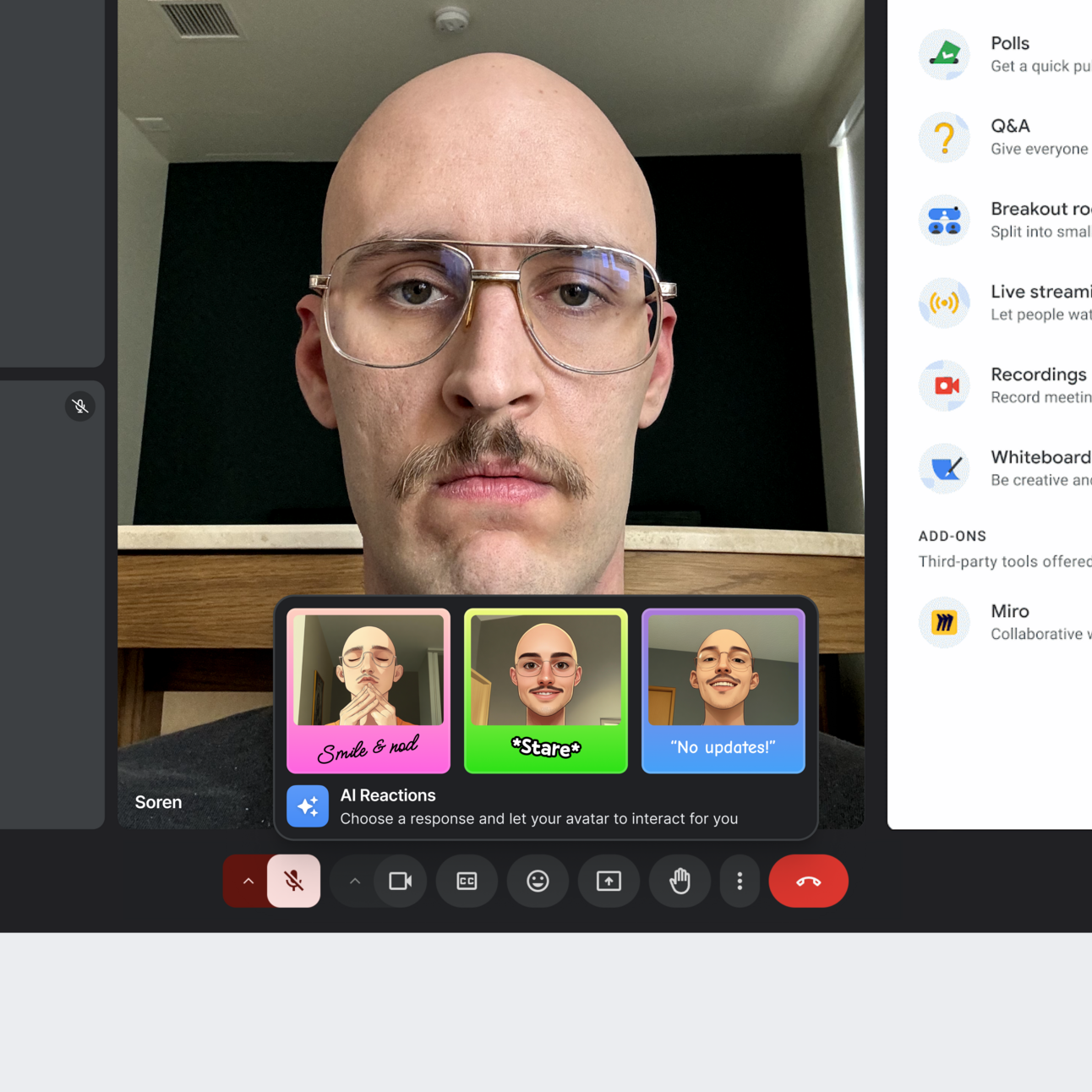Start presenting your screen

[x=609, y=881]
